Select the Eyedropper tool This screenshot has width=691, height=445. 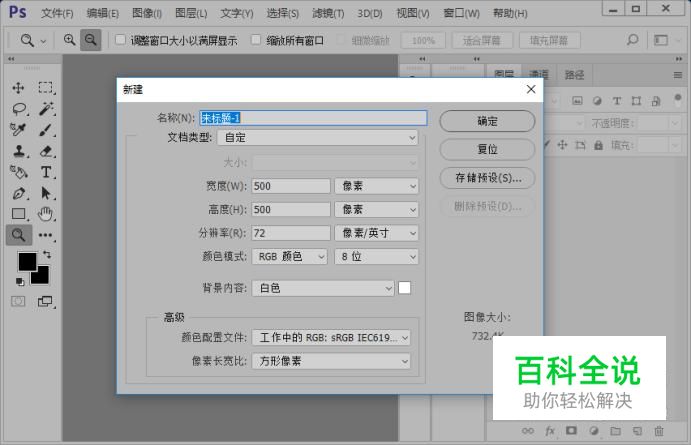[18, 130]
